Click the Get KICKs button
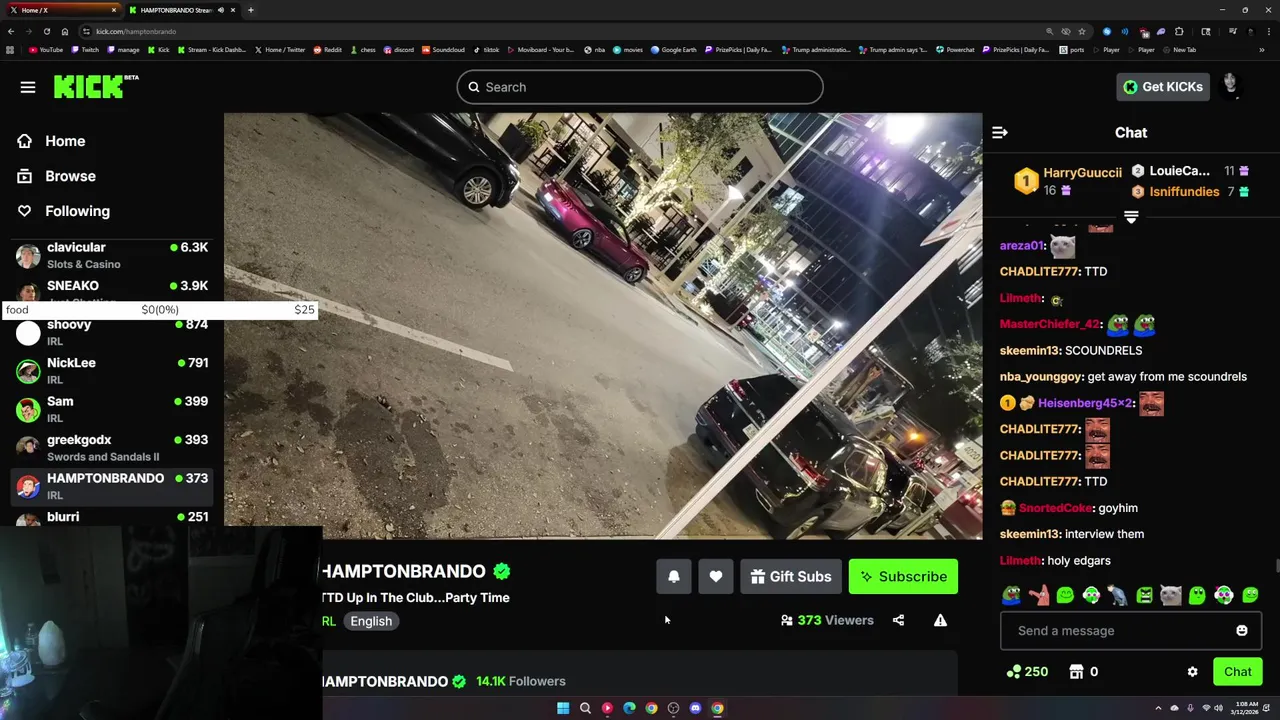 pyautogui.click(x=1163, y=87)
